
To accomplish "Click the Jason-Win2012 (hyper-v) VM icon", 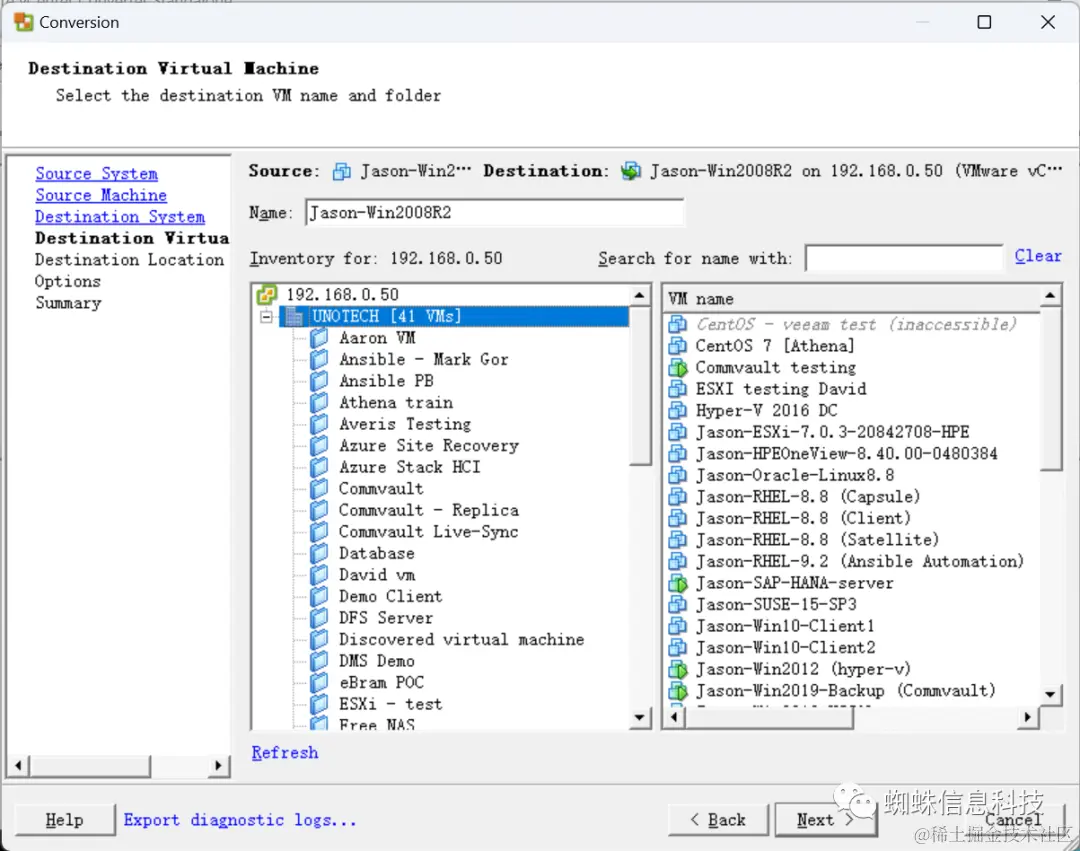I will pyautogui.click(x=678, y=669).
